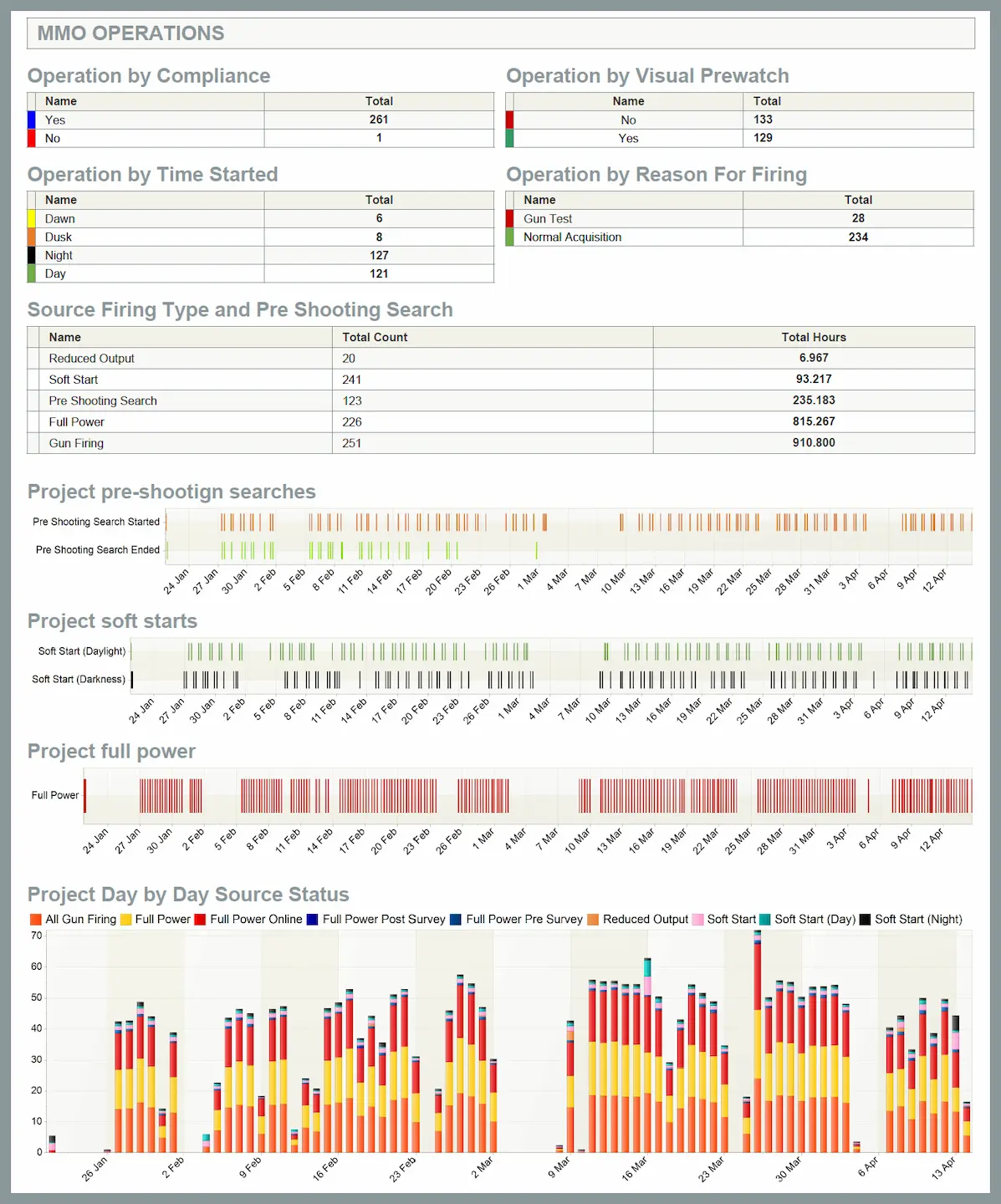The height and width of the screenshot is (1204, 1001).
Task: Click the Project full power heading
Action: 111,752
